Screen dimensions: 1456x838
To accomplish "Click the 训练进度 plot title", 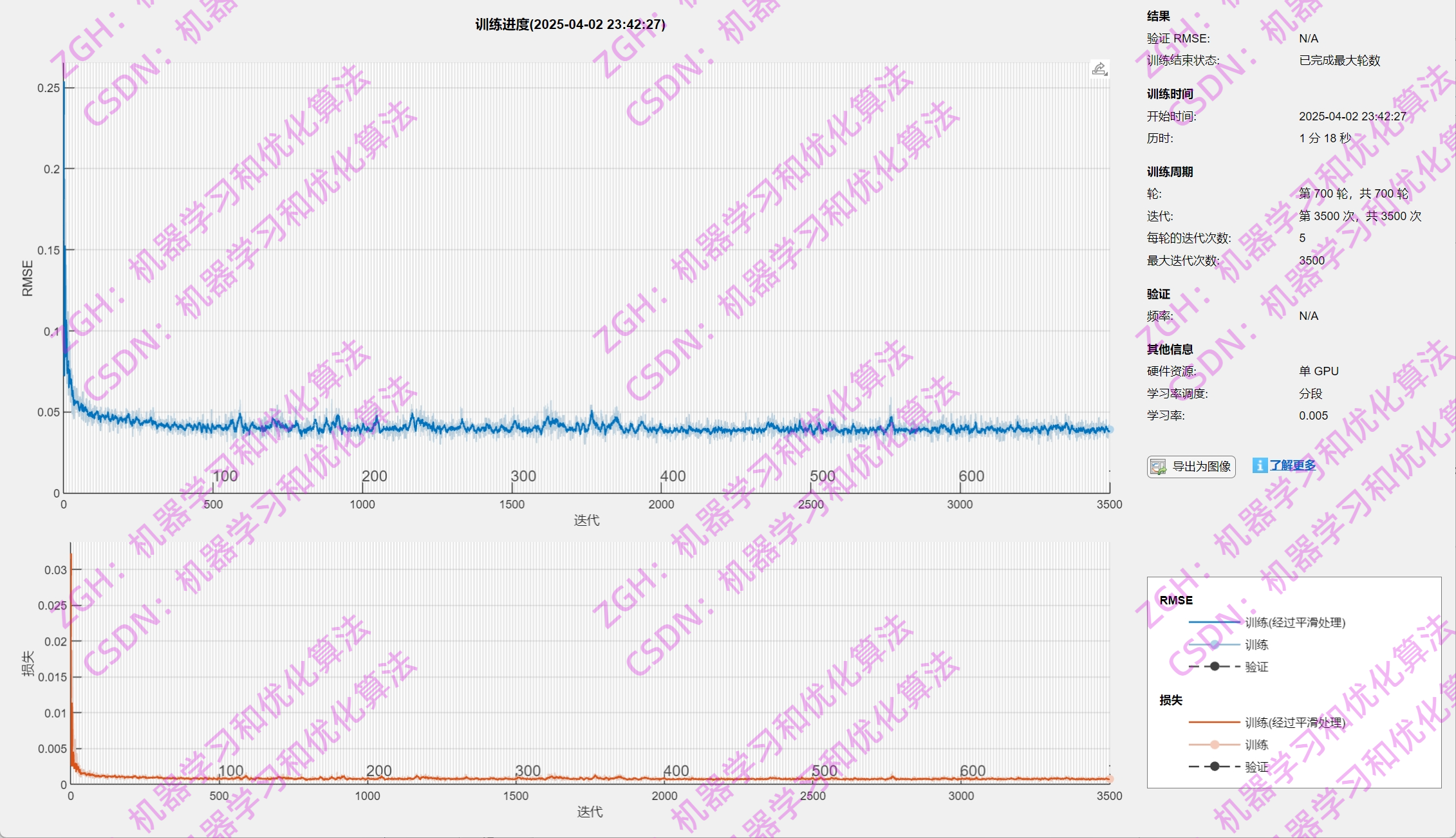I will point(570,24).
